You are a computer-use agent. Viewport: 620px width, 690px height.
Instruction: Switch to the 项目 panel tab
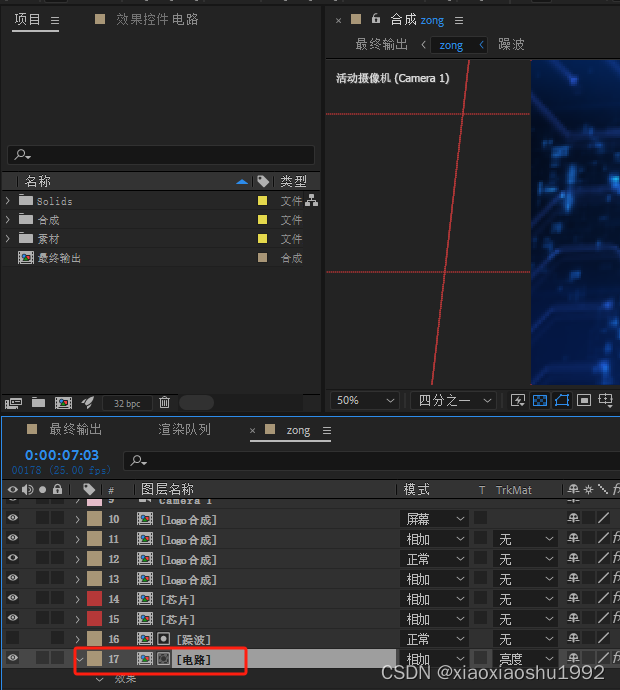(x=27, y=19)
